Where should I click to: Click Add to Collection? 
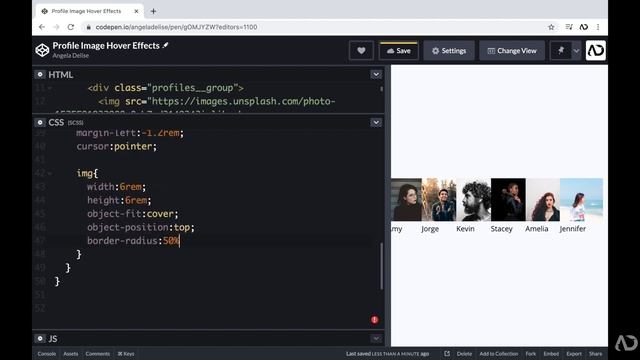click(x=498, y=353)
